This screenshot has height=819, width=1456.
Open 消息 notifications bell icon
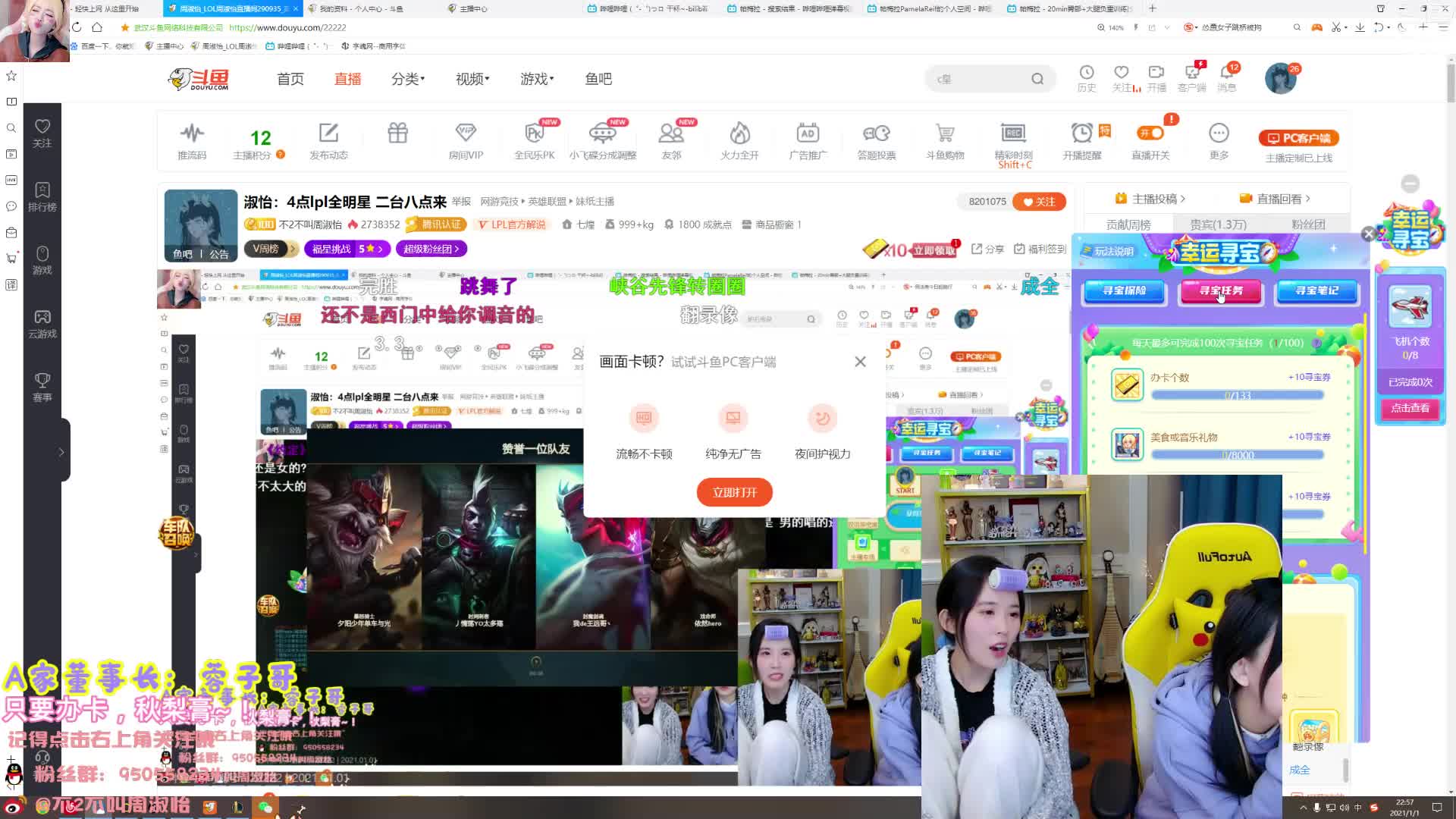coord(1227,78)
